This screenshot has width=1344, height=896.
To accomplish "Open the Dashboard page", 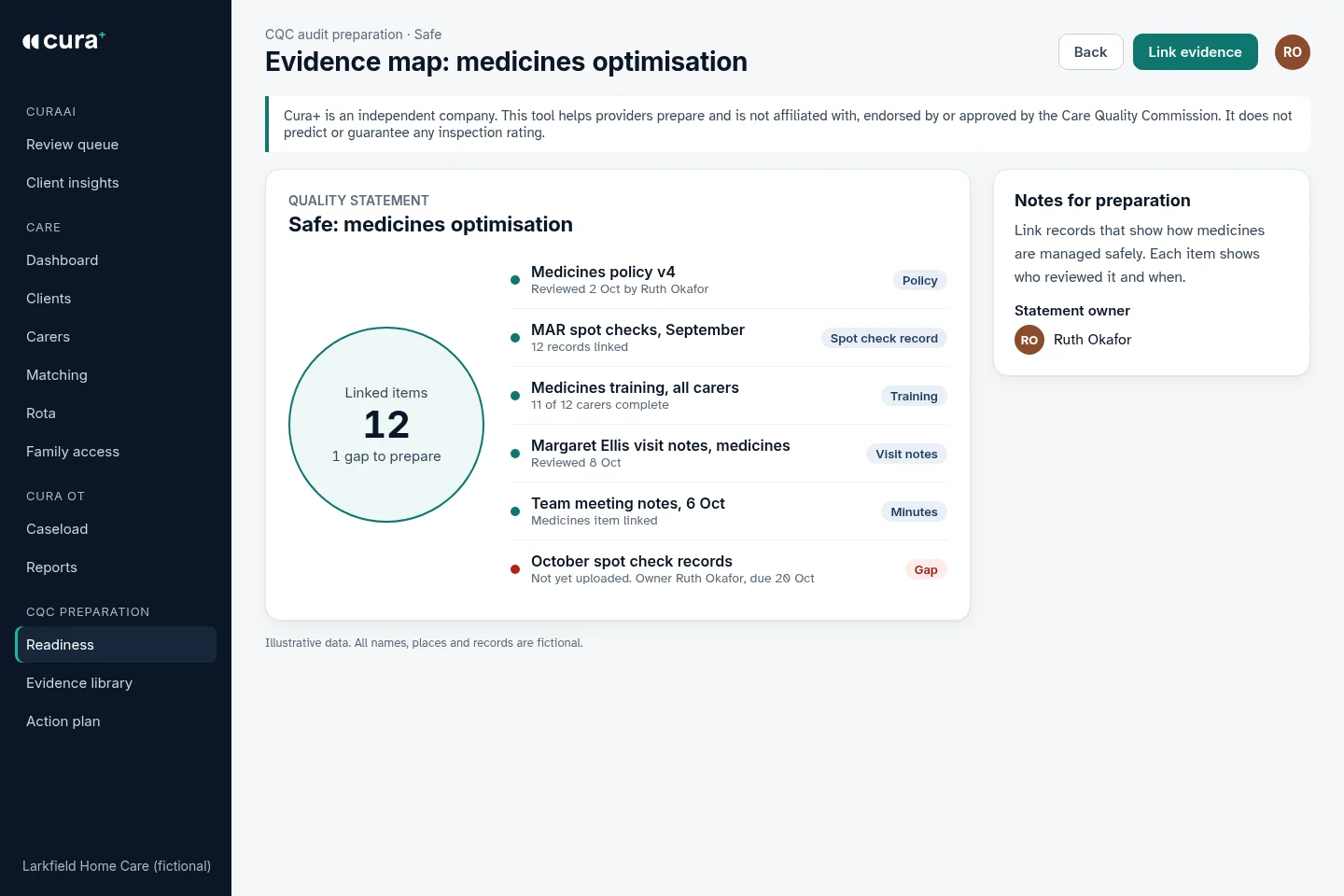I will 116,260.
